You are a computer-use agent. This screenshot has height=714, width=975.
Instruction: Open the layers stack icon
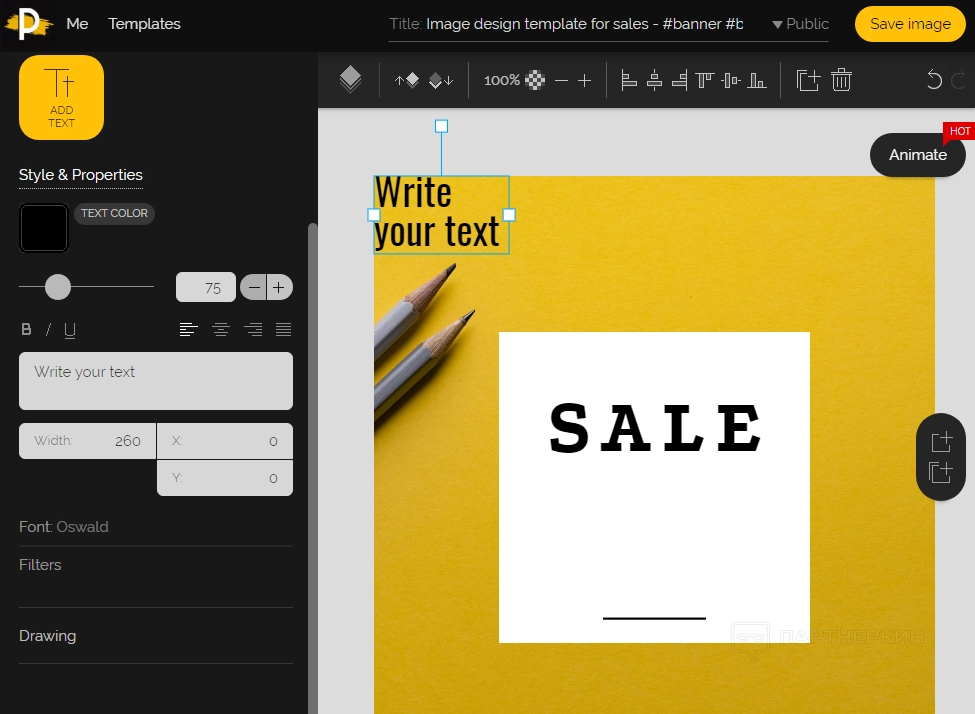(x=350, y=80)
